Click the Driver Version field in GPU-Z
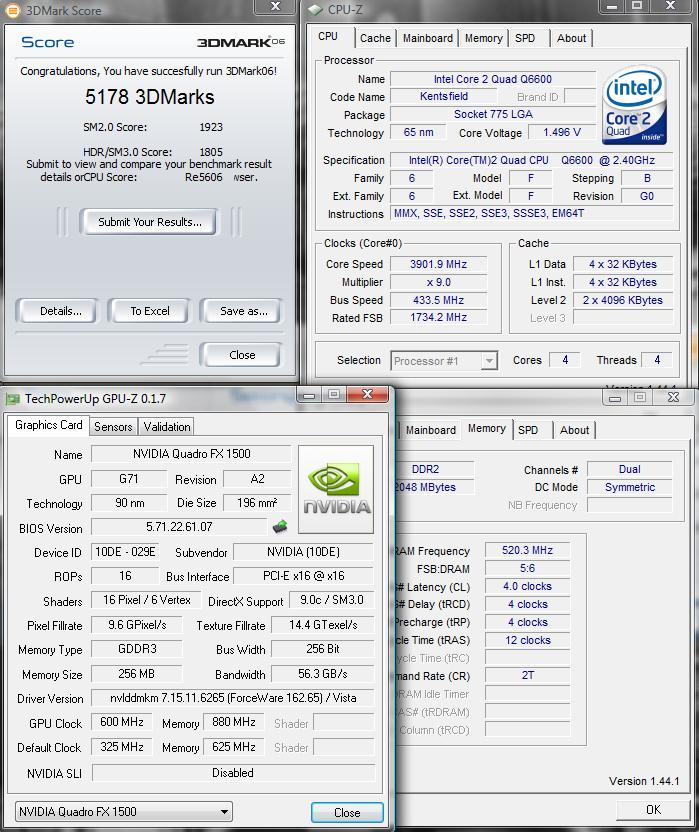The image size is (699, 832). click(x=233, y=698)
